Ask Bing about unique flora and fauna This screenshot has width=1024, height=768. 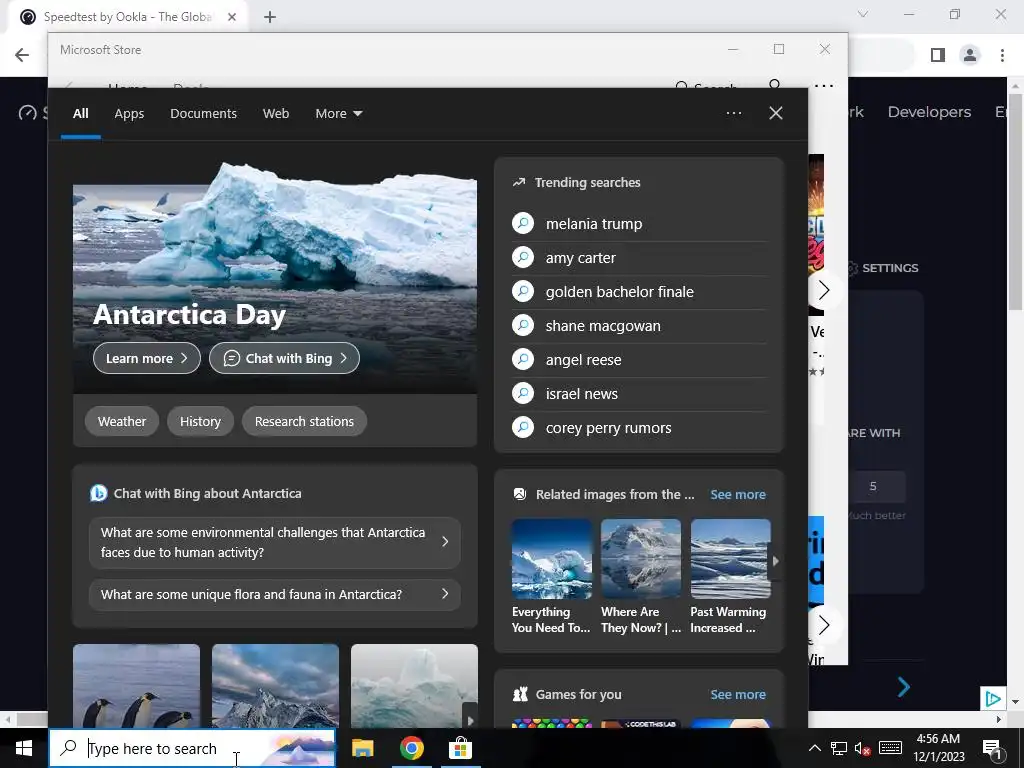274,594
